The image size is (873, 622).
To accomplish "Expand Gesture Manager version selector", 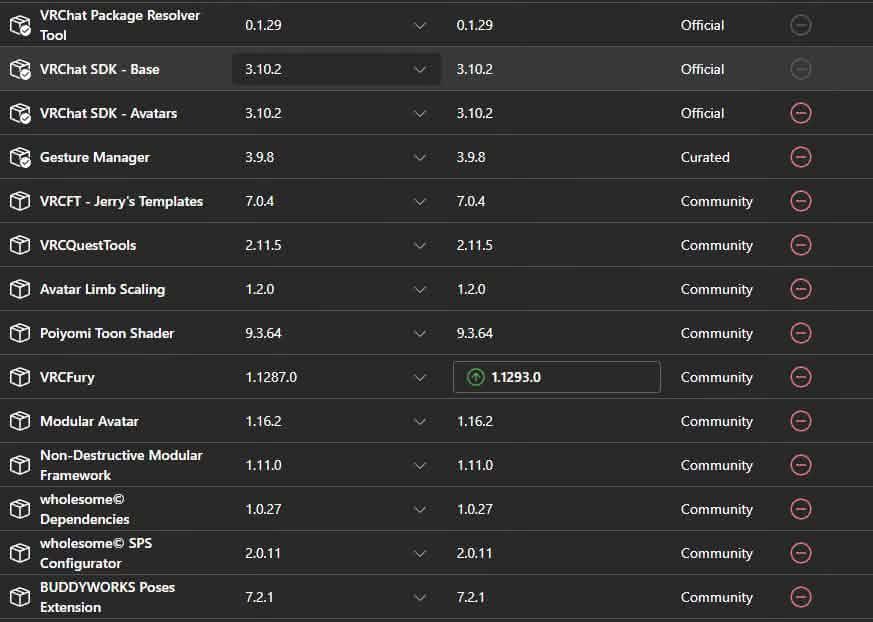I will [x=336, y=157].
